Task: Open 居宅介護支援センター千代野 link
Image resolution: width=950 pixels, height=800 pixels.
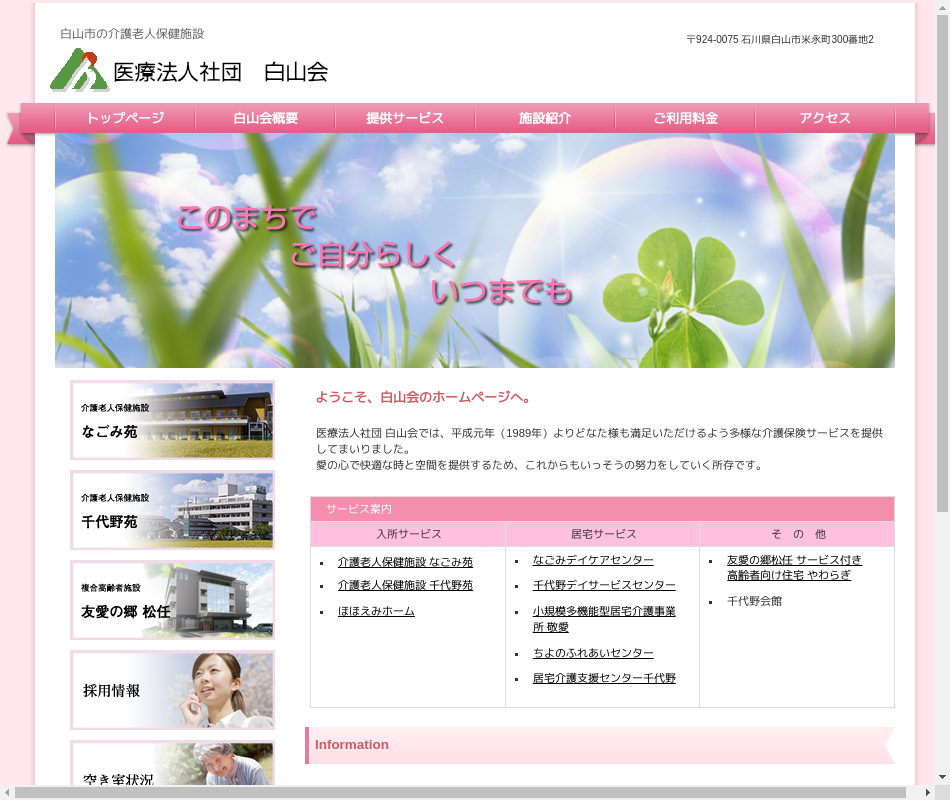Action: coord(604,678)
